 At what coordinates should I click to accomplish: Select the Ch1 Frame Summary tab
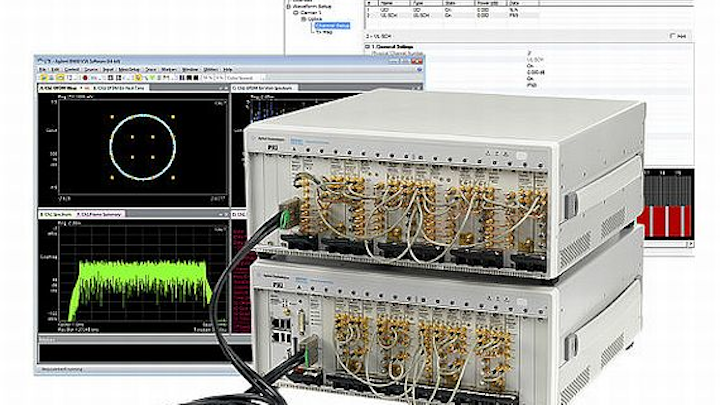(99, 214)
